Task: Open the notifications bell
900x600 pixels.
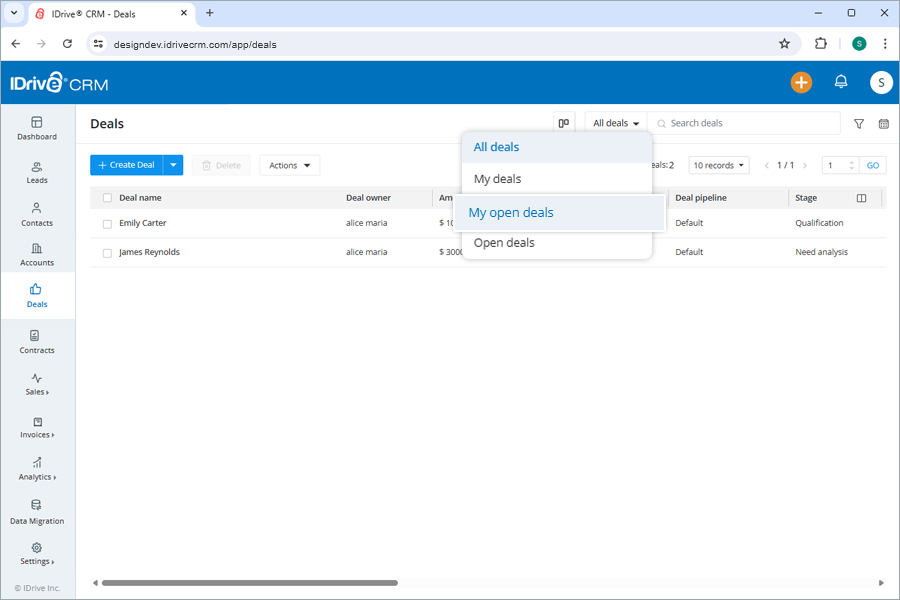Action: pos(841,82)
